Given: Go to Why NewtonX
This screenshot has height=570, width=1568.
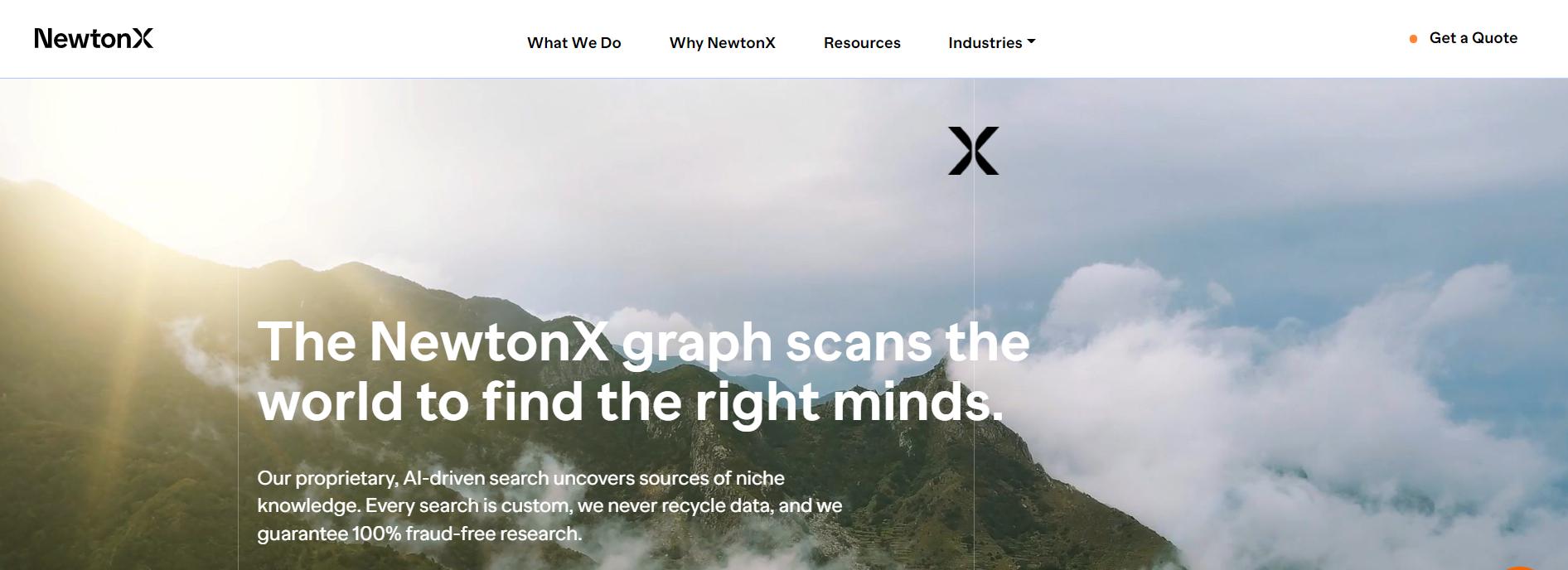Looking at the screenshot, I should pos(722,42).
